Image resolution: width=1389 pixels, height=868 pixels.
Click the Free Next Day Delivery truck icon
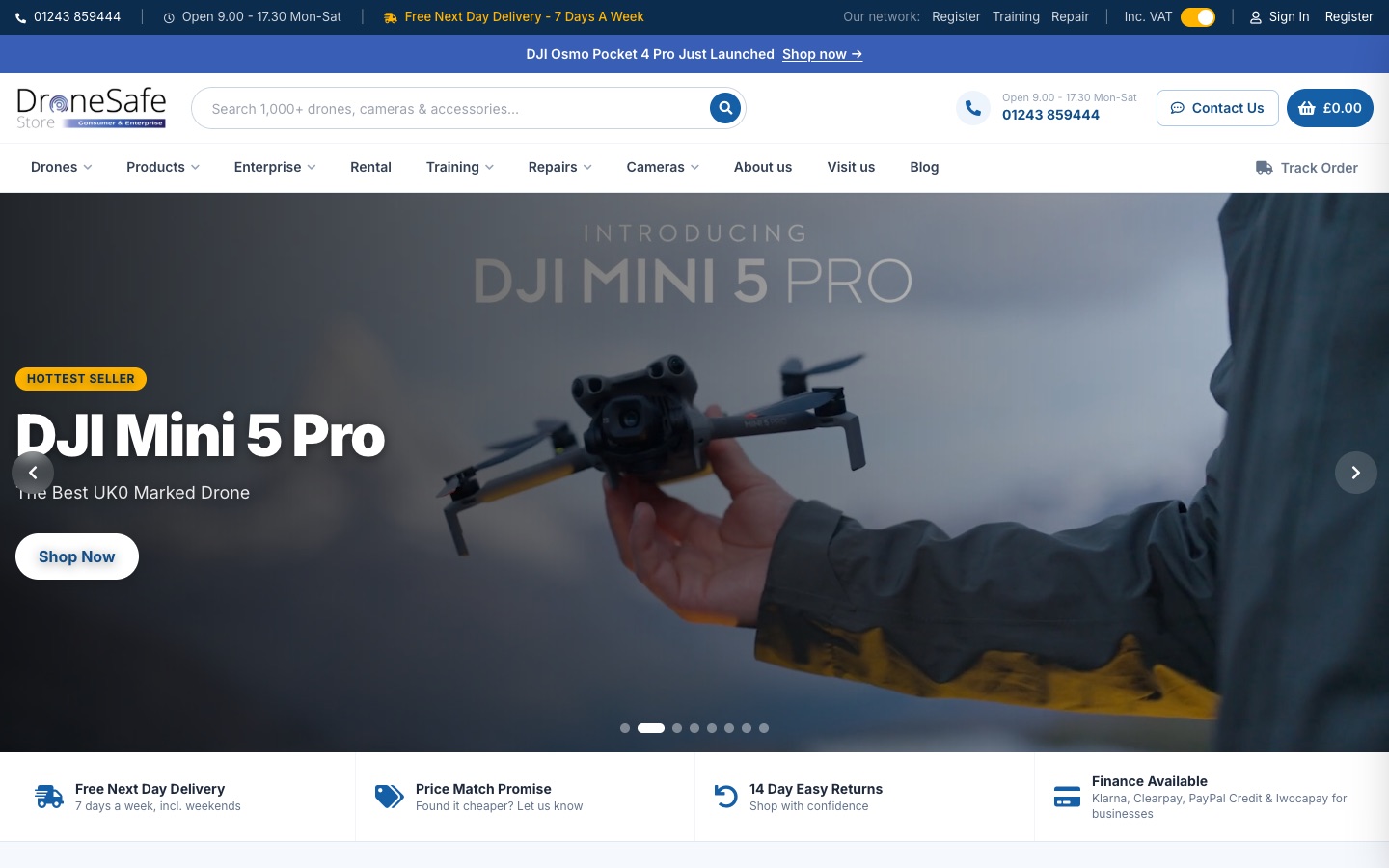(49, 797)
